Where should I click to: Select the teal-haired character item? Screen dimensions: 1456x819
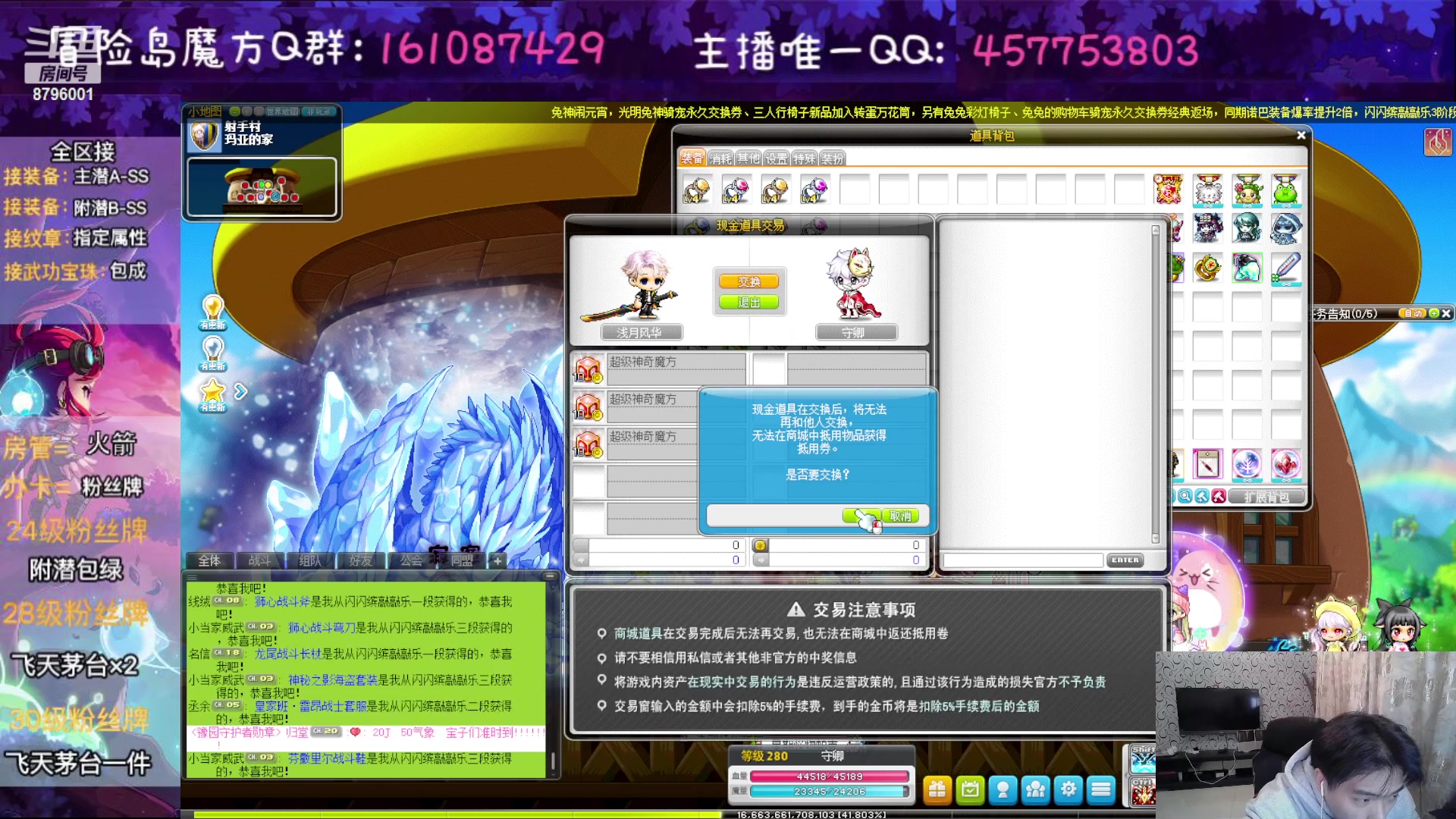click(1247, 228)
